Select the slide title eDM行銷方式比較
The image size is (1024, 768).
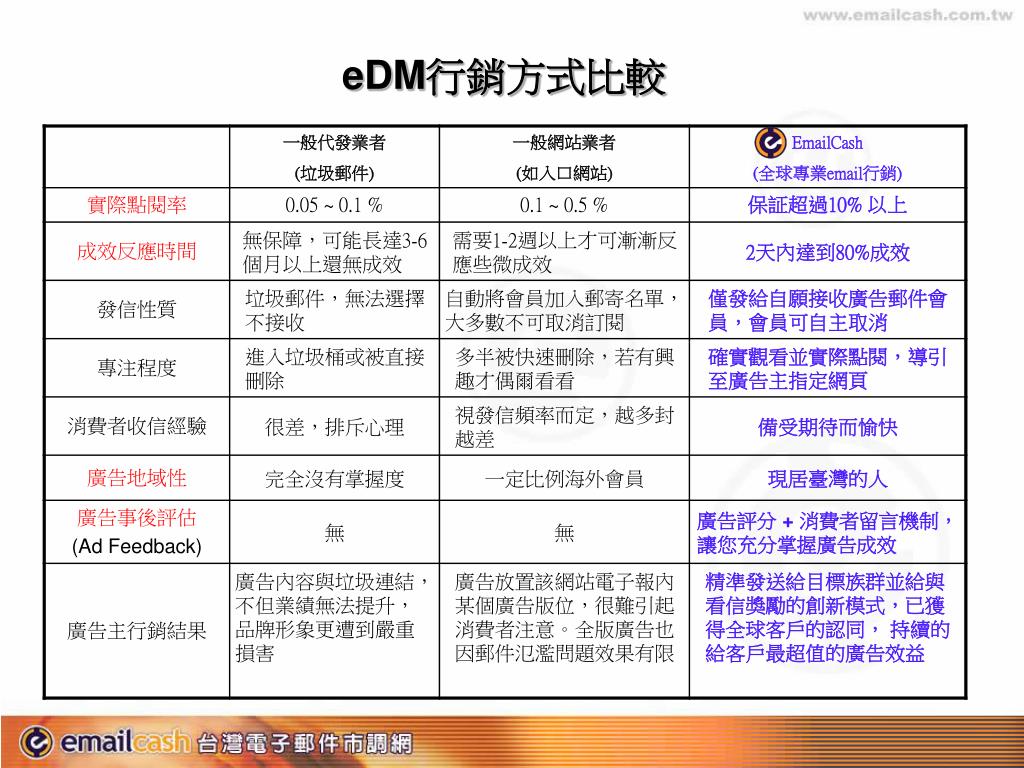pos(504,77)
